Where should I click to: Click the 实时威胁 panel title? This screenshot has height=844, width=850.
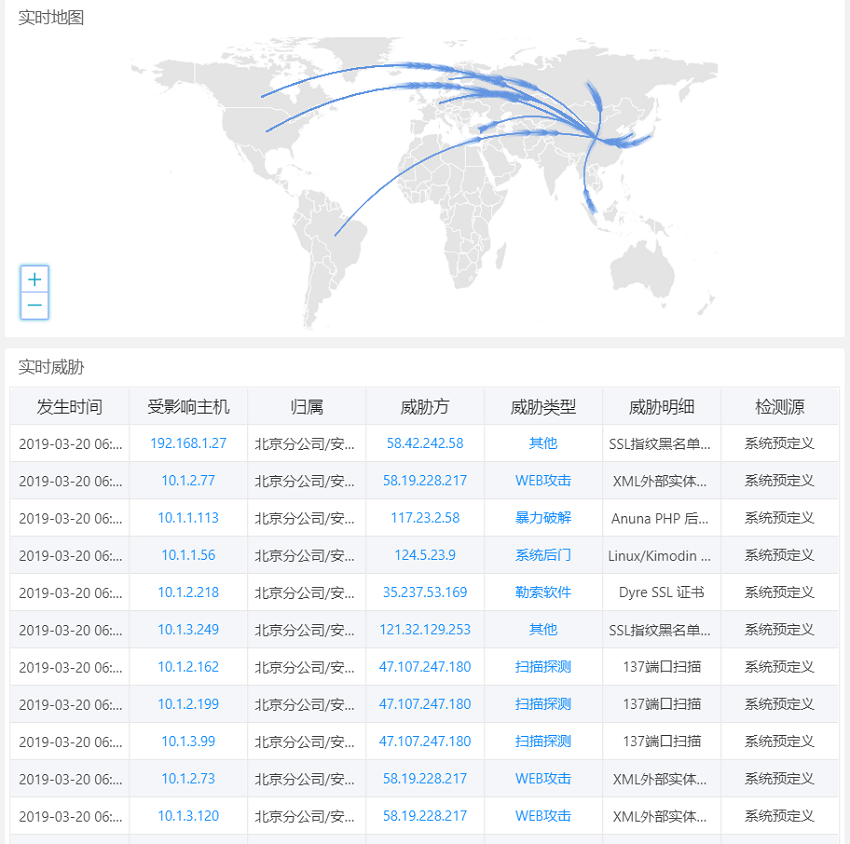point(51,367)
